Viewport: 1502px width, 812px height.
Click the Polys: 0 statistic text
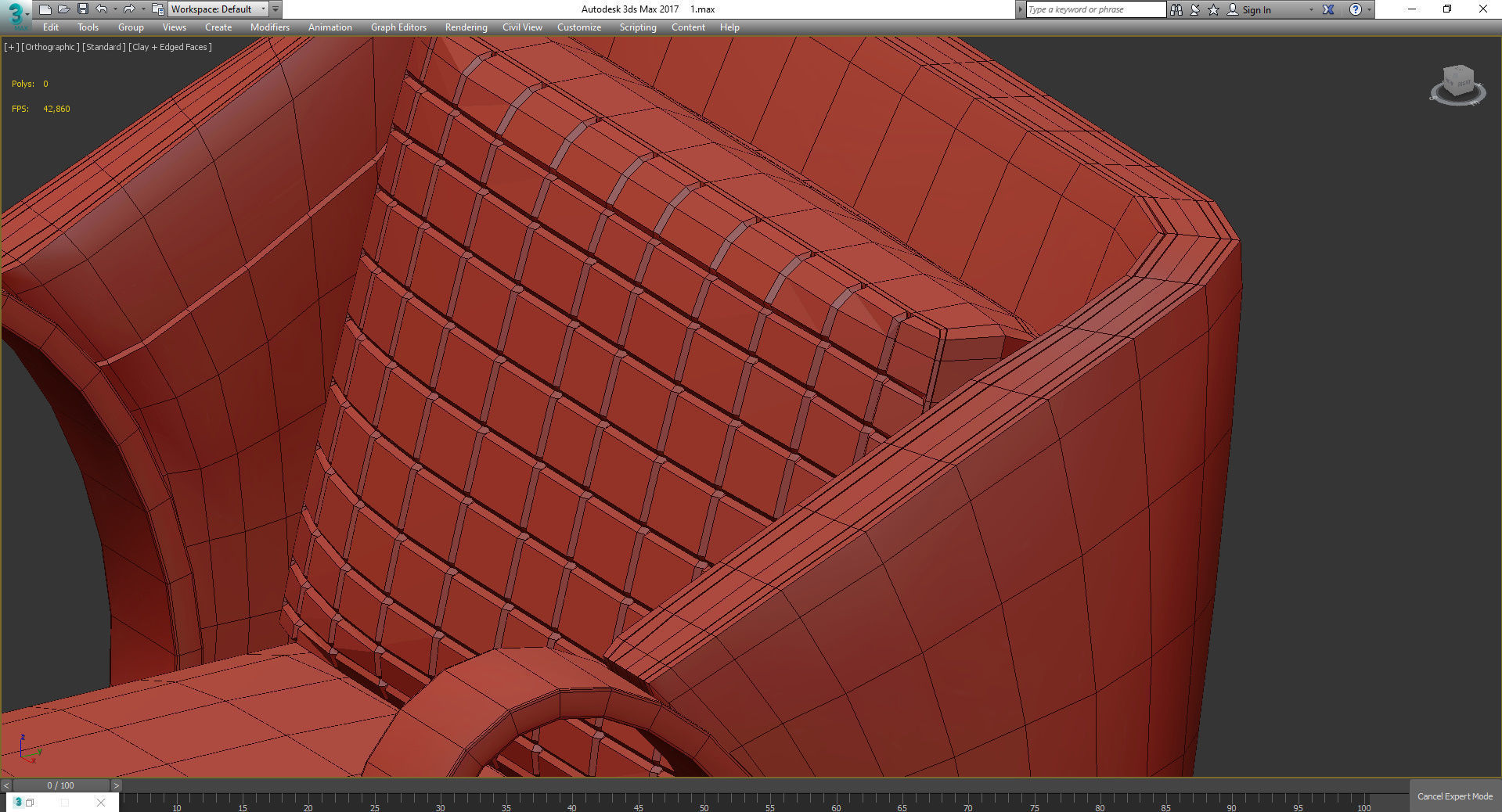click(30, 84)
